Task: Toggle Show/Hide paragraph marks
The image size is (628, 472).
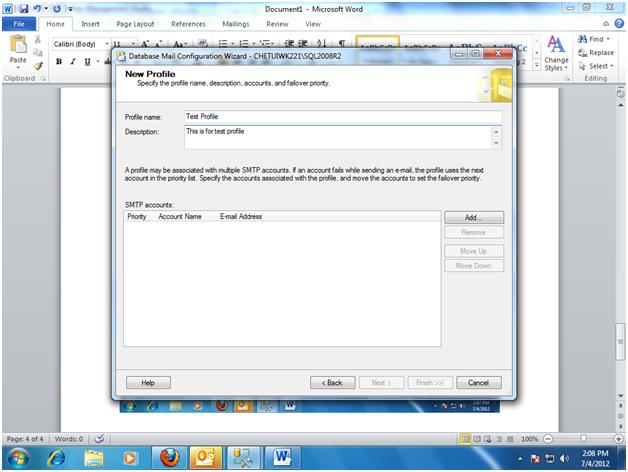Action: [x=342, y=43]
